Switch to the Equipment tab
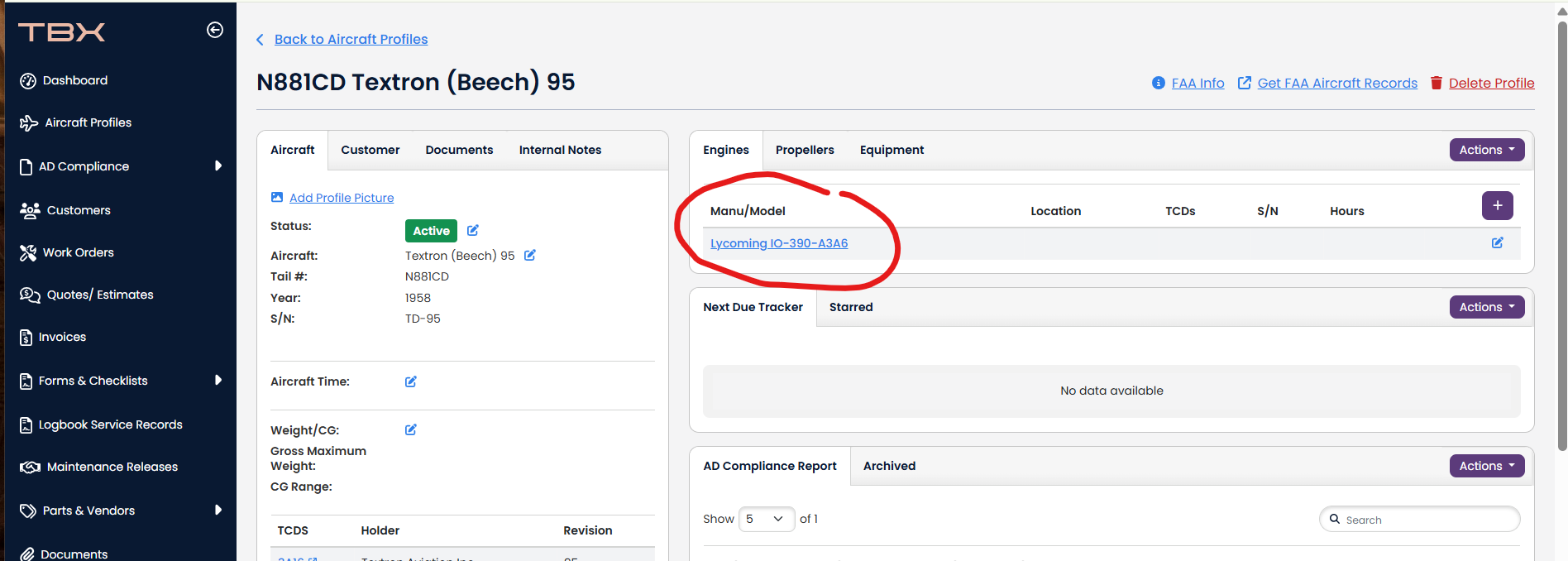Image resolution: width=1568 pixels, height=561 pixels. (x=892, y=150)
